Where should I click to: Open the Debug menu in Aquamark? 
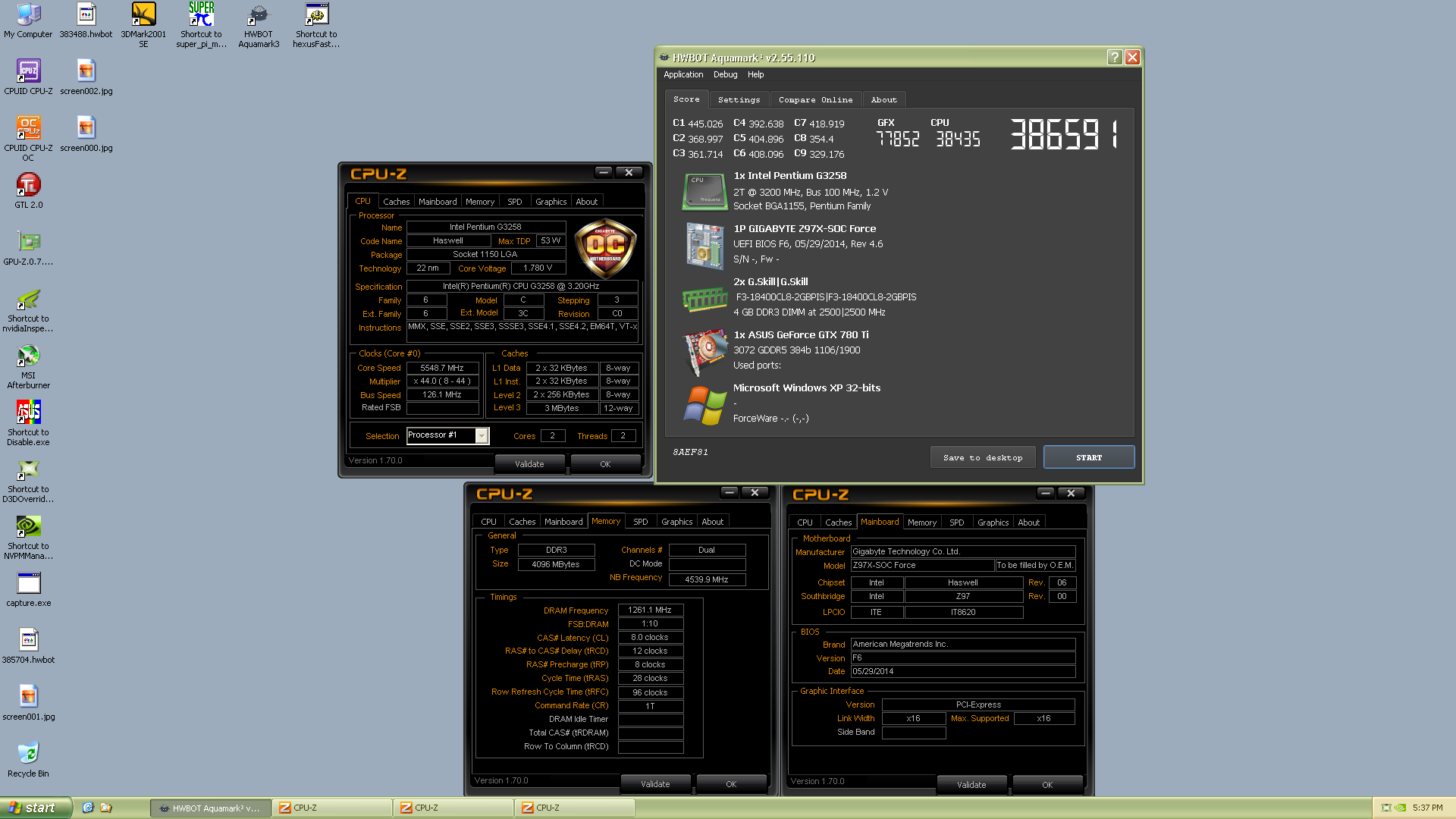click(x=725, y=74)
